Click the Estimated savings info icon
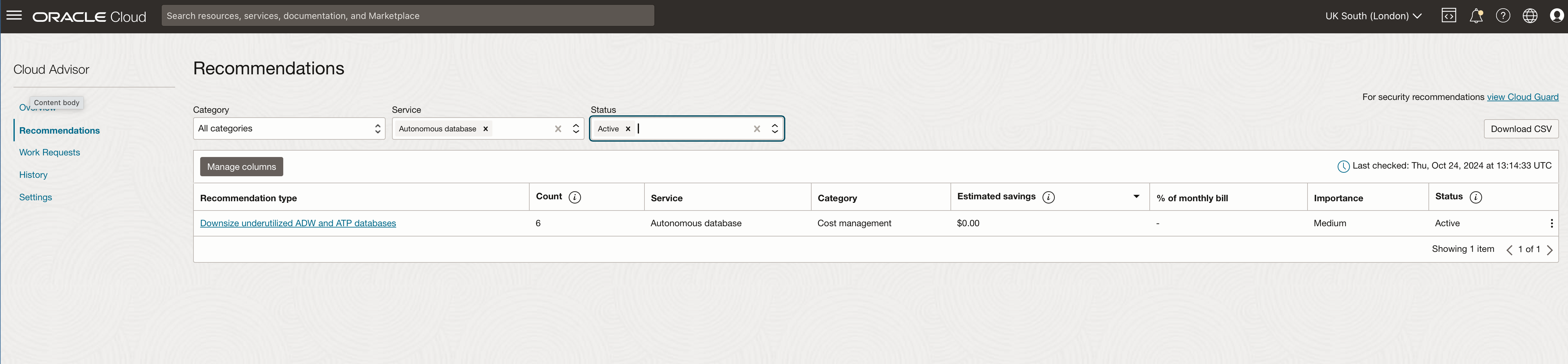The height and width of the screenshot is (364, 1568). tap(1048, 197)
